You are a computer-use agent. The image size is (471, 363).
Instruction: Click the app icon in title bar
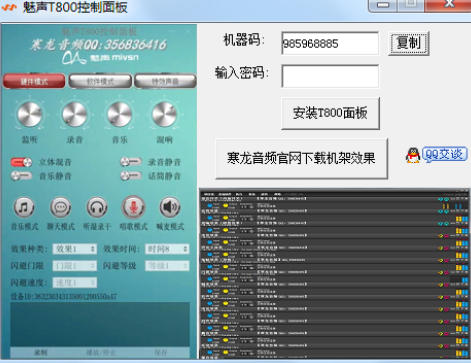(9, 7)
